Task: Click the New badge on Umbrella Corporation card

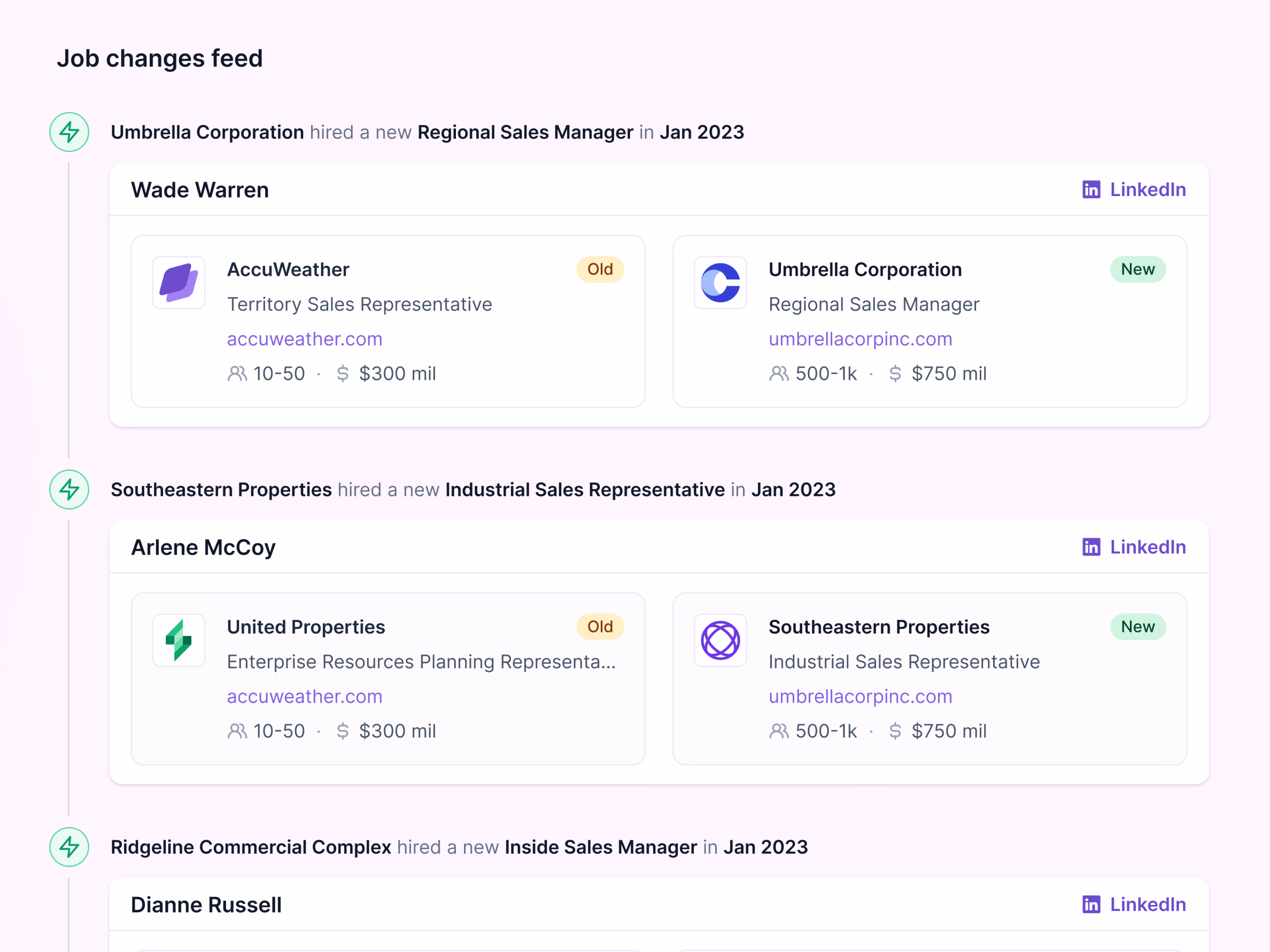Action: pos(1138,269)
